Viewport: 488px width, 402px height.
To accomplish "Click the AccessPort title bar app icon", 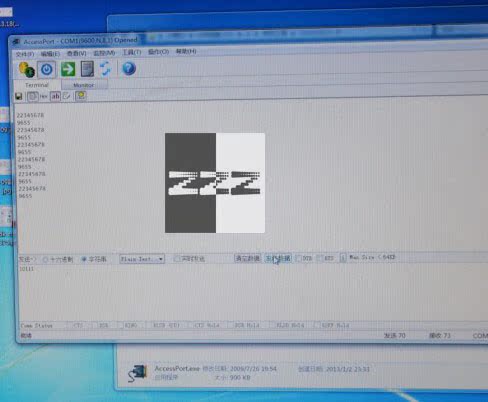I will click(x=16, y=42).
